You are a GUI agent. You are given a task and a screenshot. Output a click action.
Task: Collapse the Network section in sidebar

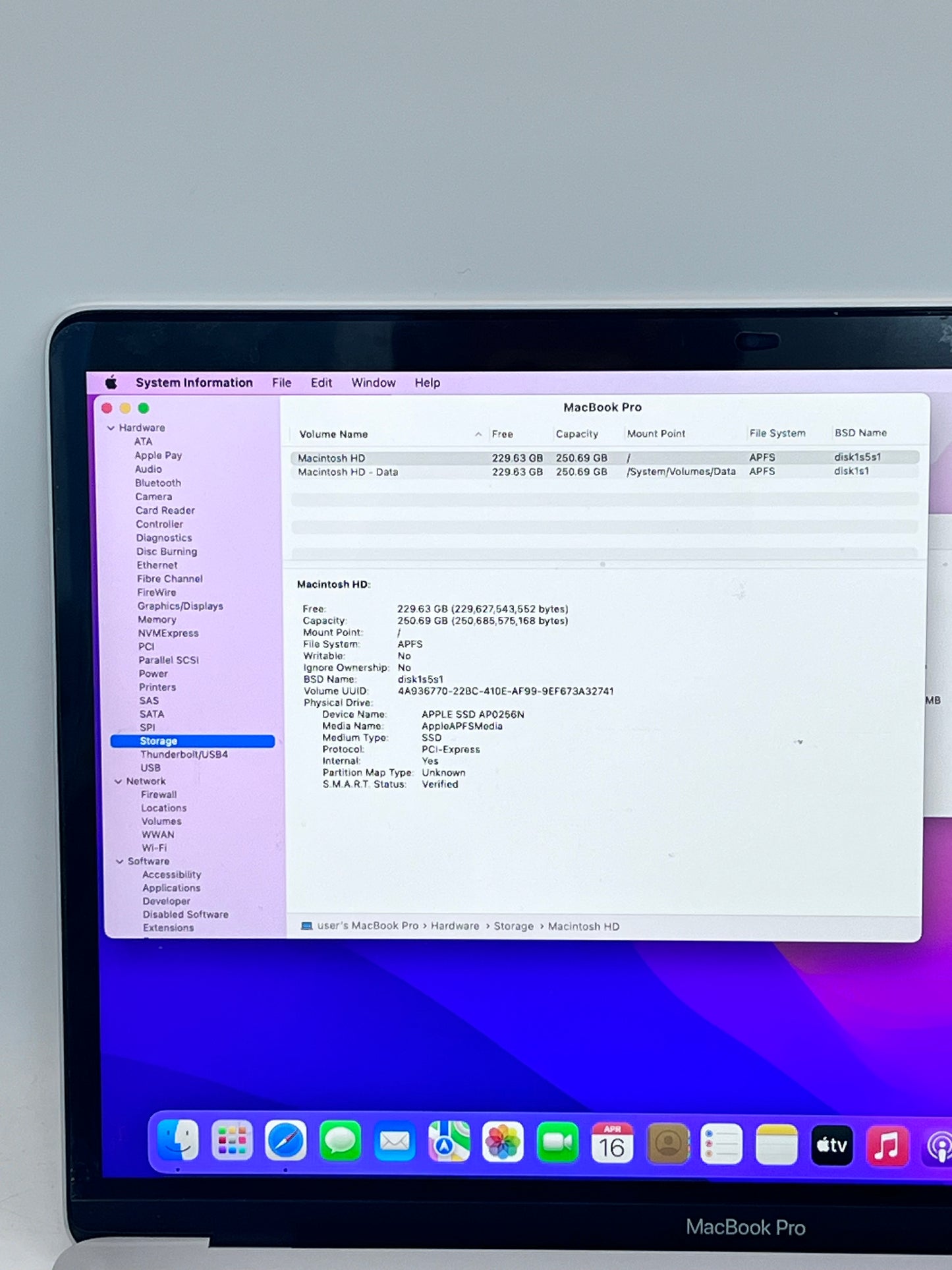[x=119, y=781]
